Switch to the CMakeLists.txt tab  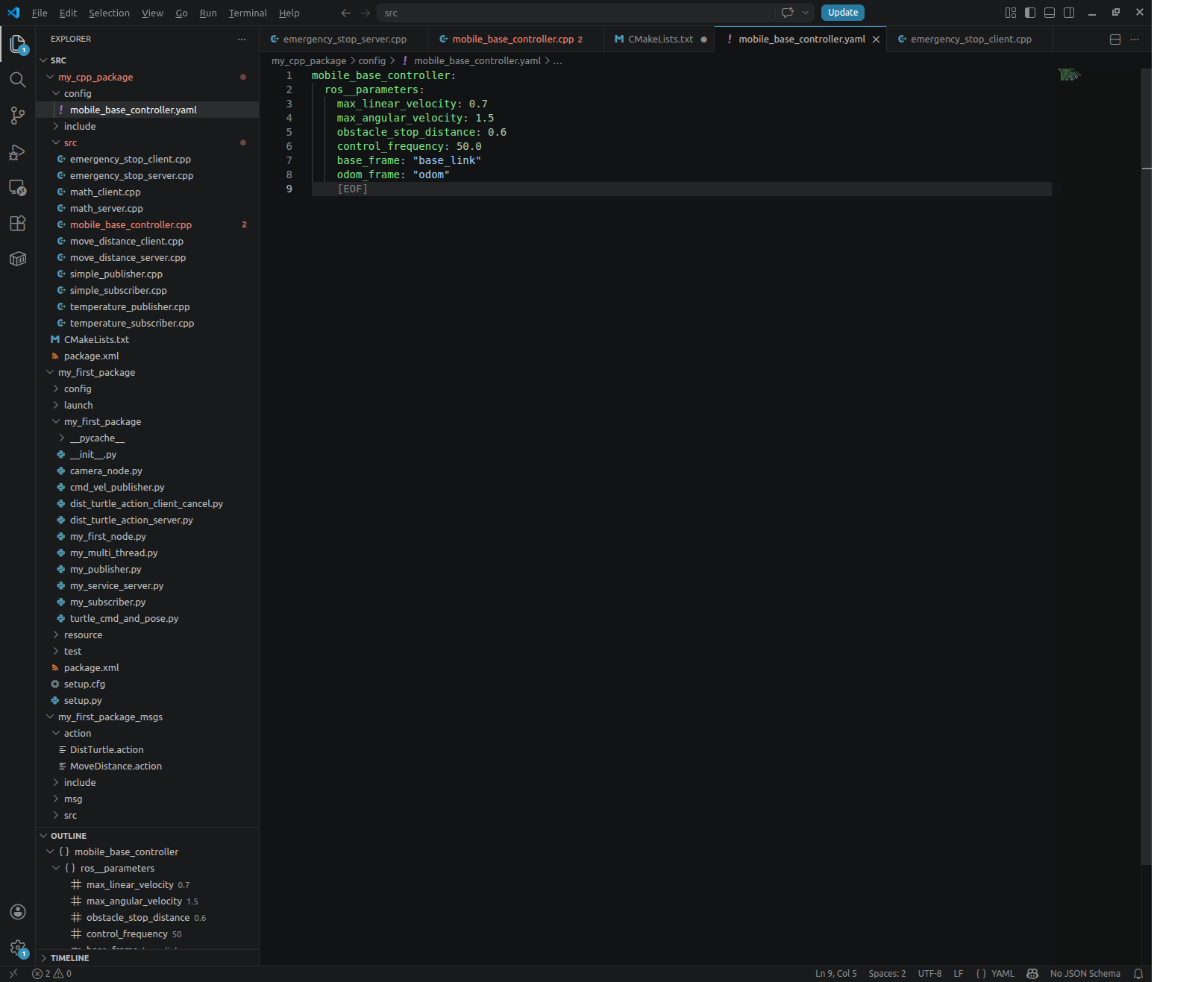pyautogui.click(x=660, y=40)
